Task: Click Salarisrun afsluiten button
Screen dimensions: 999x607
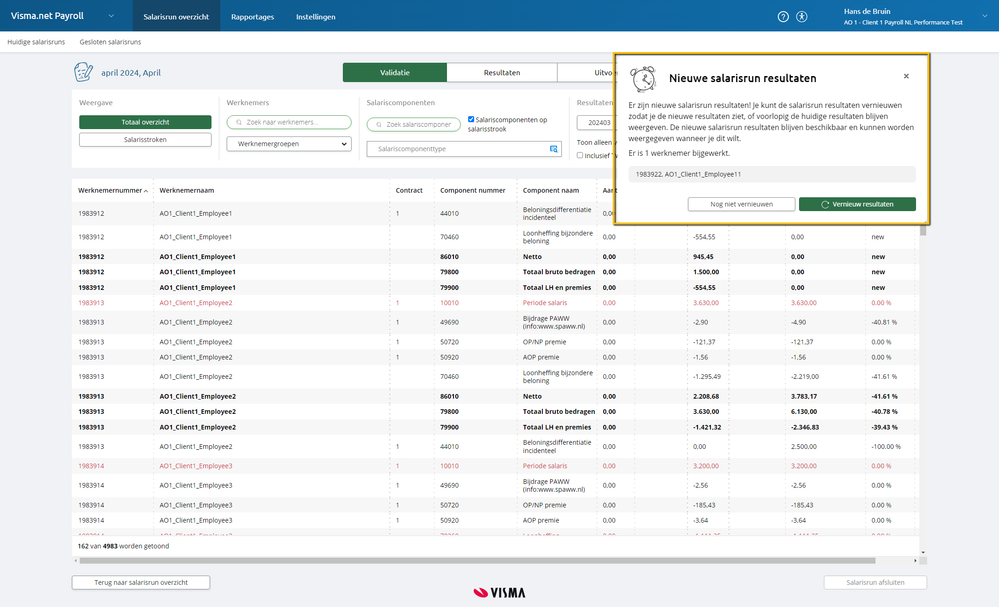Action: click(875, 582)
